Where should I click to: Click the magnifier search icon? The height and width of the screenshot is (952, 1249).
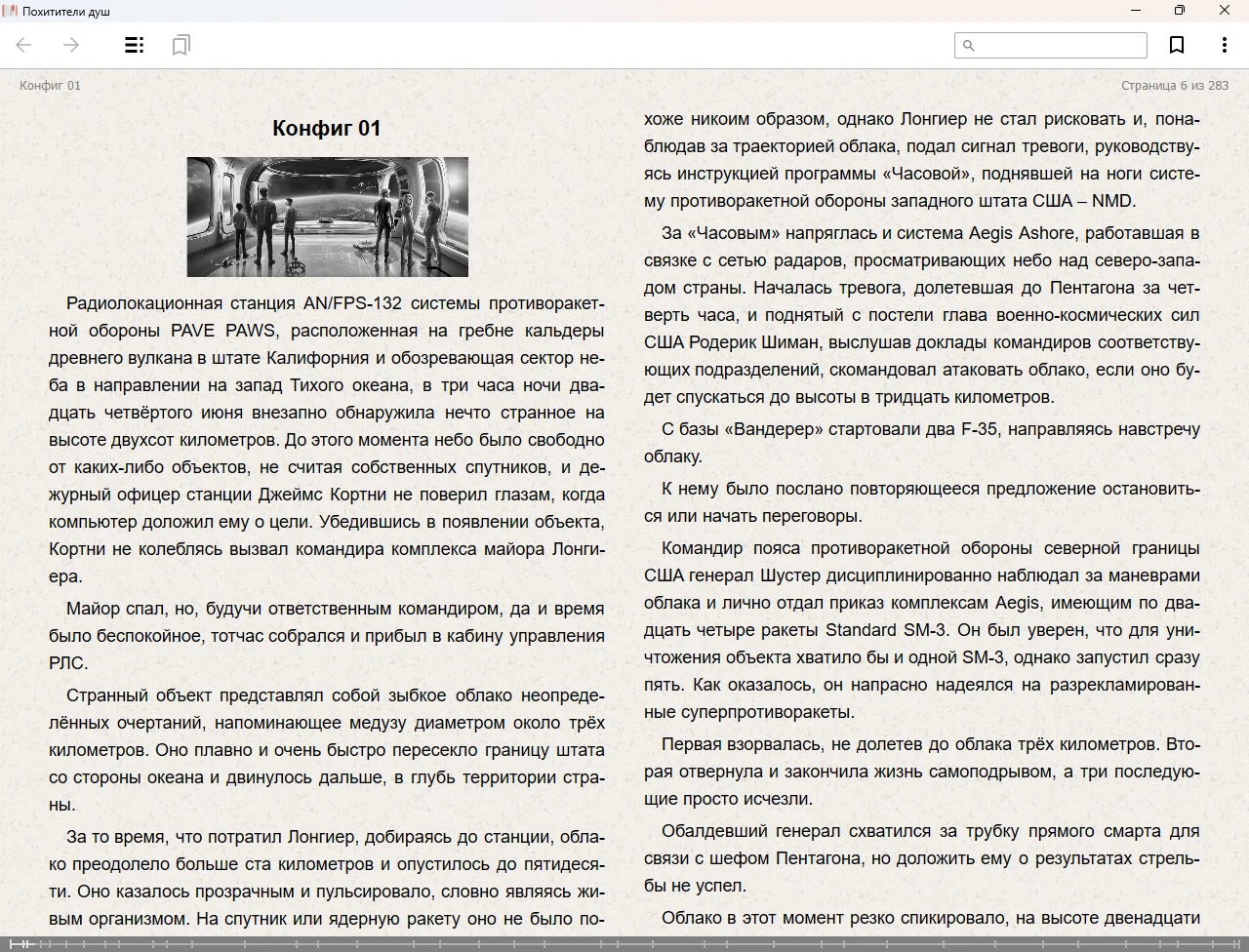coord(969,45)
